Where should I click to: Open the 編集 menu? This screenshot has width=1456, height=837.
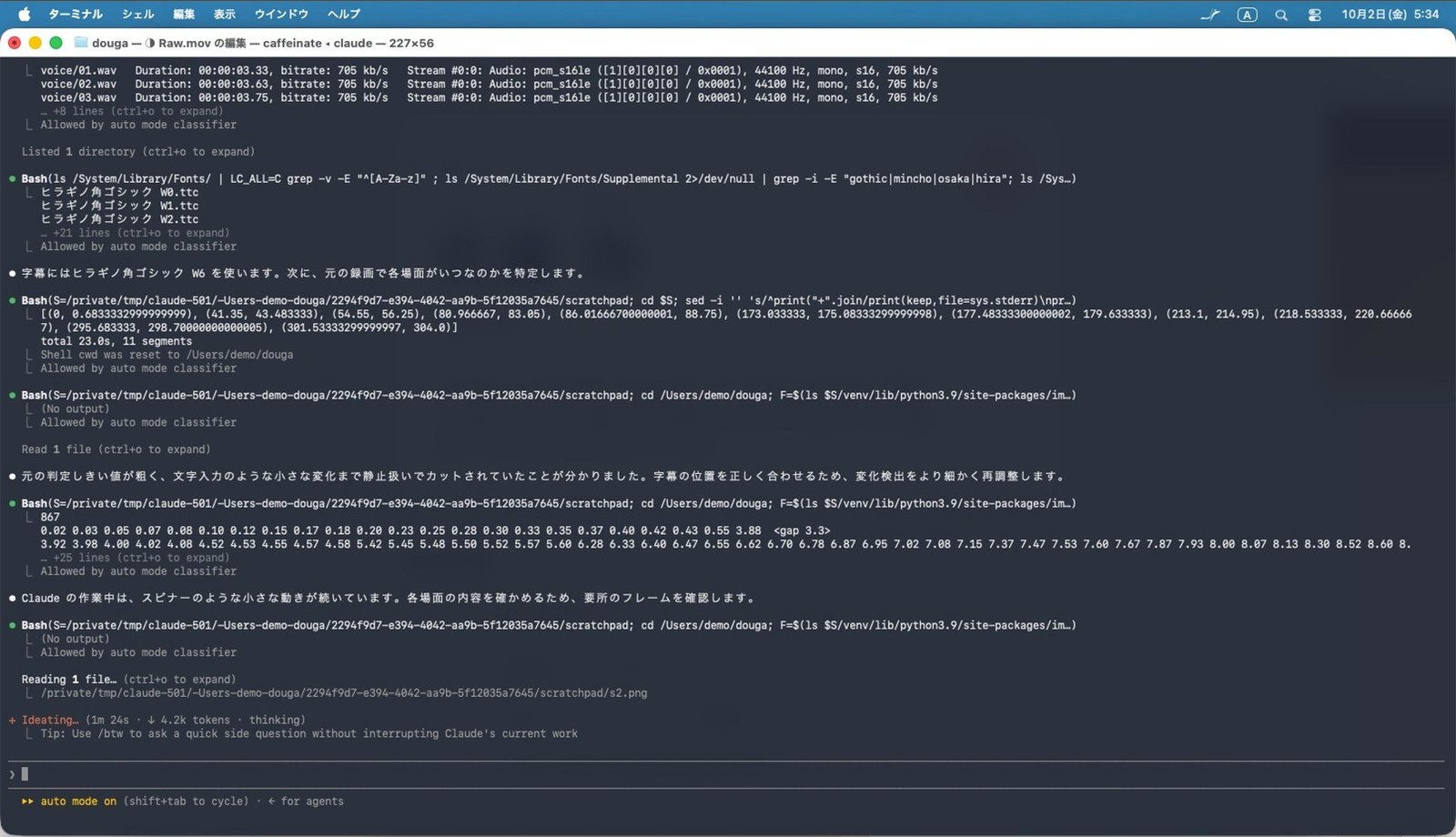184,14
